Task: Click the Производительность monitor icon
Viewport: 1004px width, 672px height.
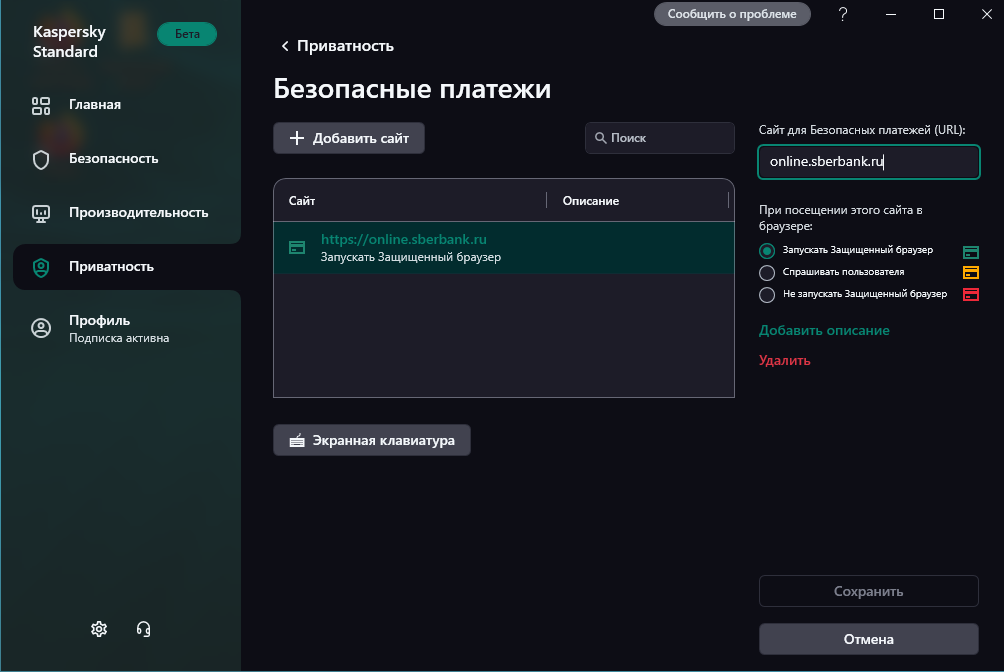Action: (x=41, y=213)
